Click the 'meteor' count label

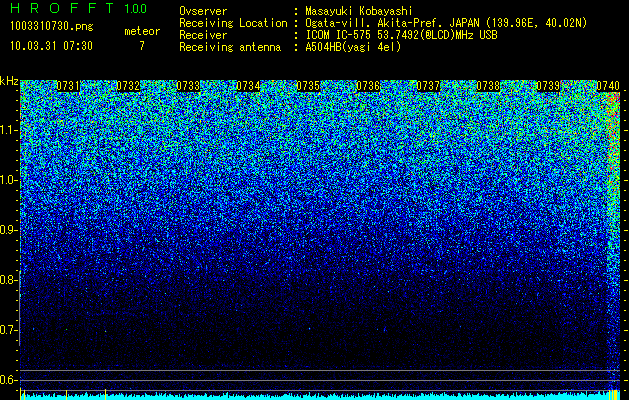pos(142,31)
